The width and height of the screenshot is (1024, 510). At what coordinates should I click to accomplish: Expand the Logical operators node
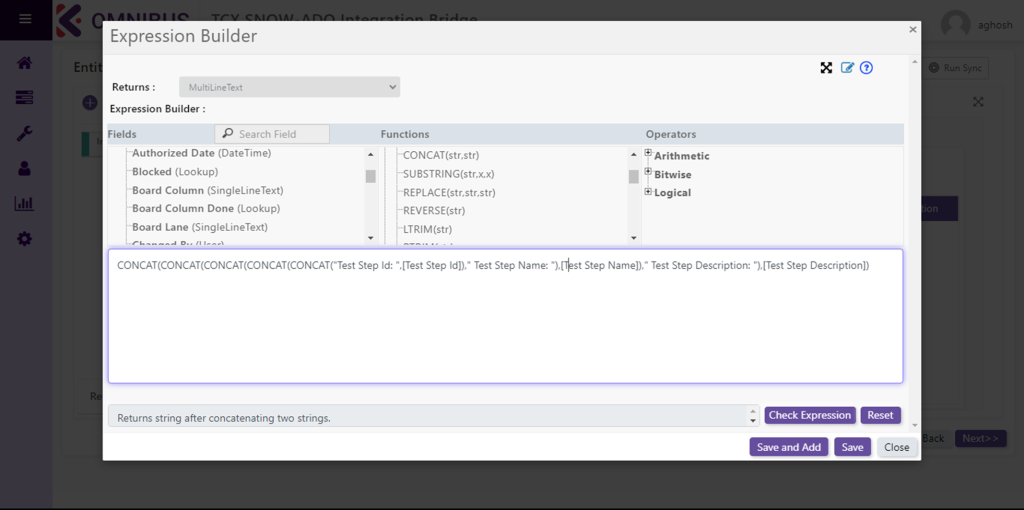click(649, 191)
